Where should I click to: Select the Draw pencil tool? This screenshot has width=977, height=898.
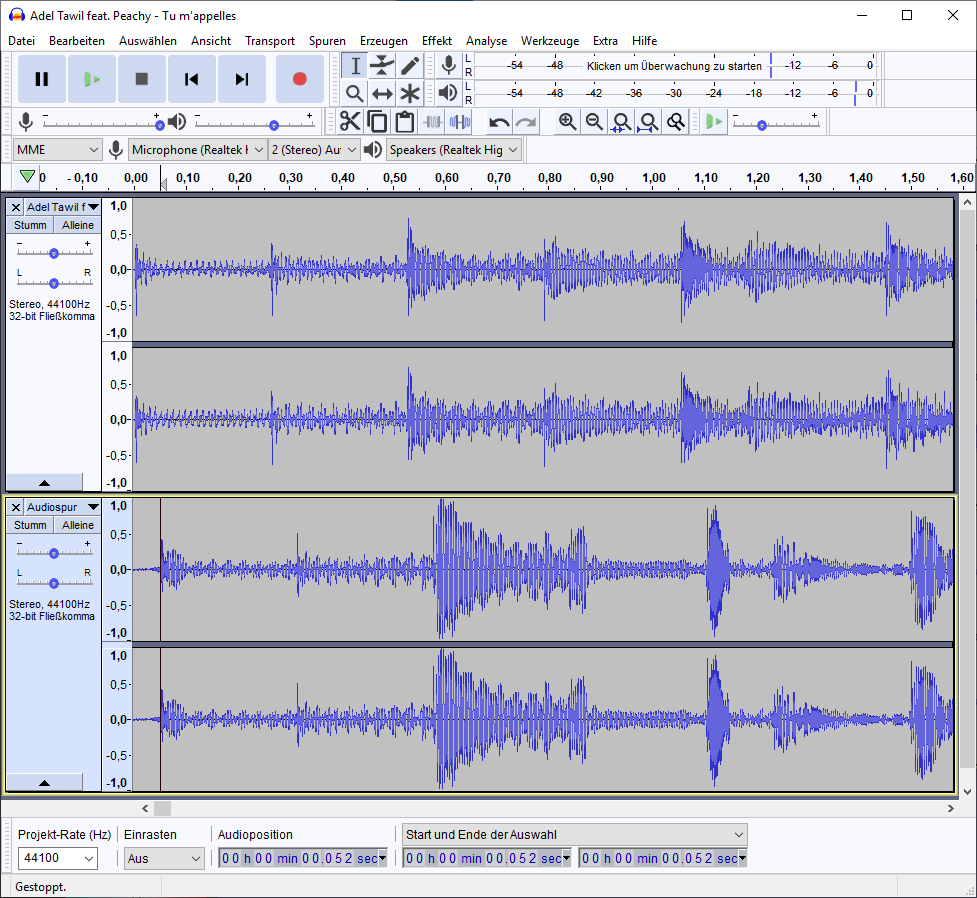(410, 66)
